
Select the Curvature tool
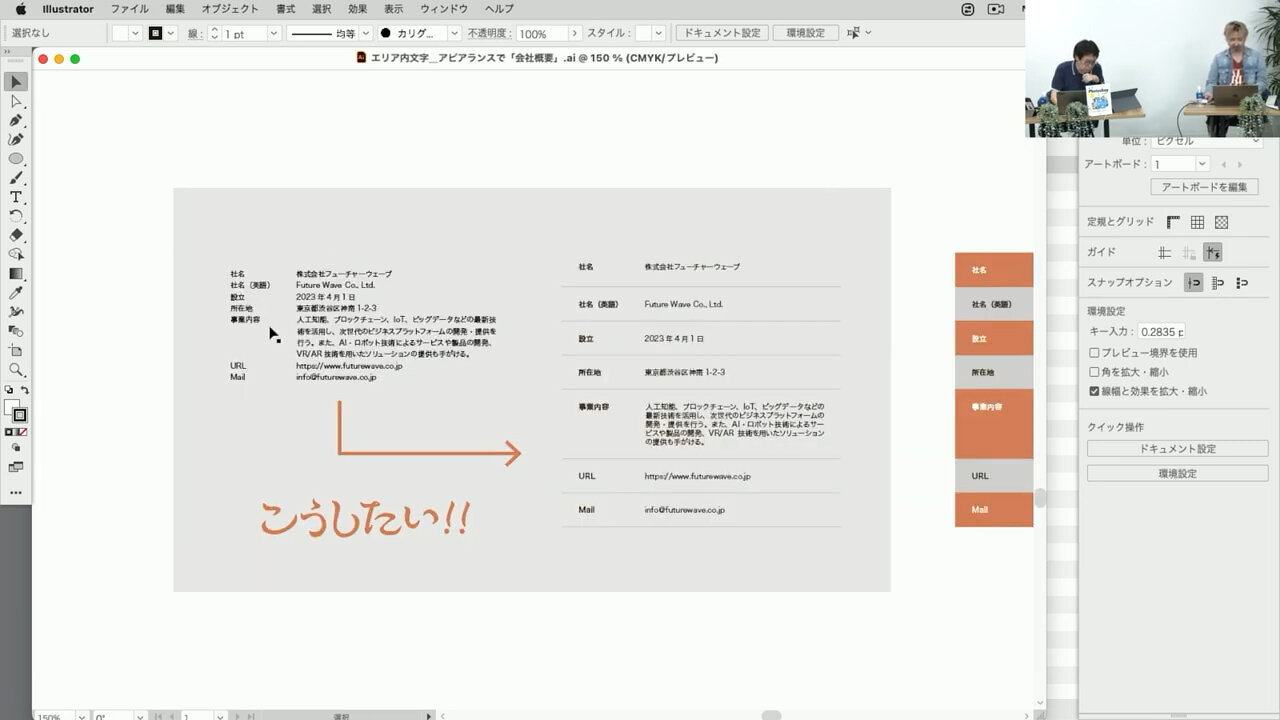16,139
